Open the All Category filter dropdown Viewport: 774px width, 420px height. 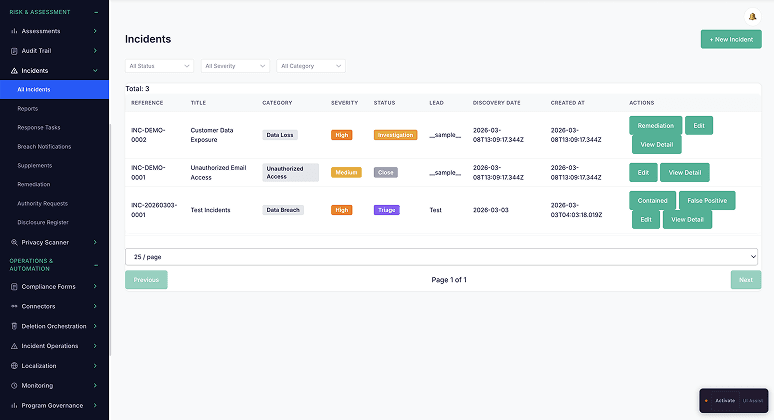[x=311, y=66]
